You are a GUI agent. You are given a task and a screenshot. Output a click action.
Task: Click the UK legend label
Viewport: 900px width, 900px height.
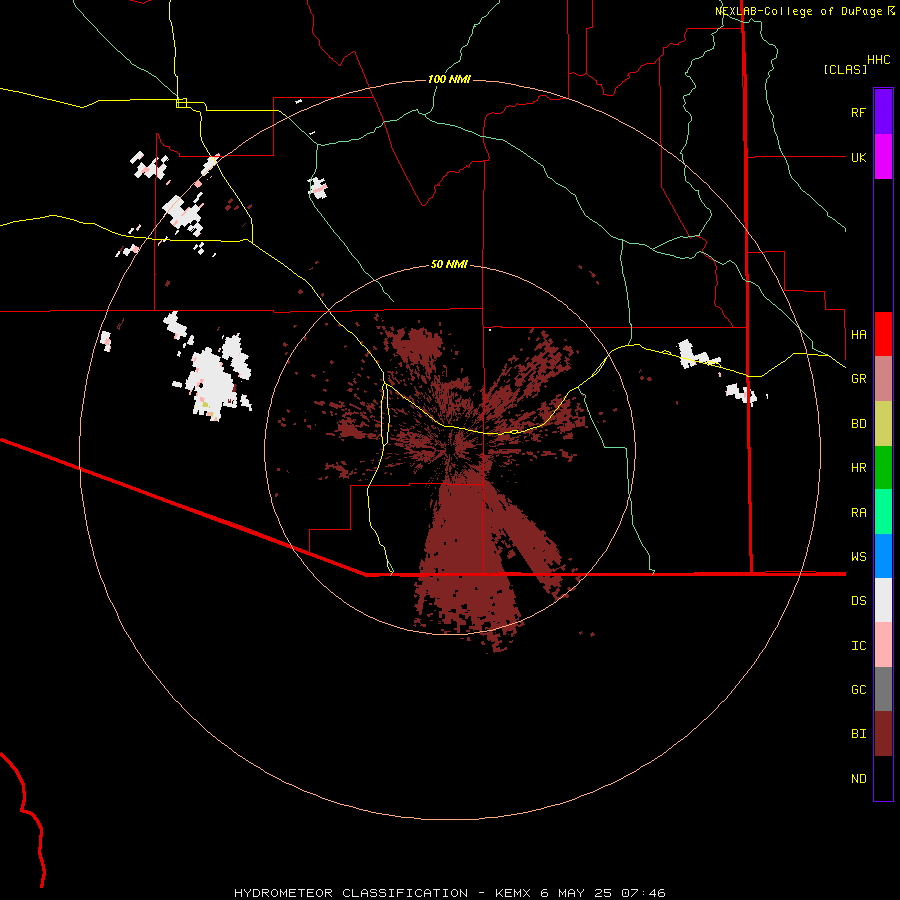point(858,158)
